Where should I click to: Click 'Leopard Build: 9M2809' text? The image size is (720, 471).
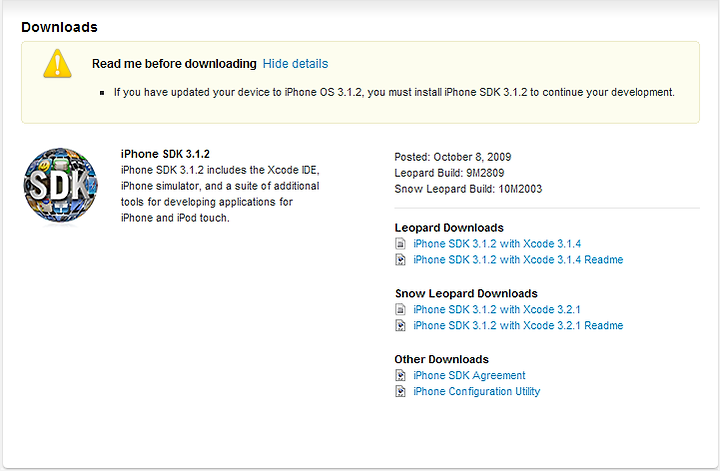[x=449, y=173]
